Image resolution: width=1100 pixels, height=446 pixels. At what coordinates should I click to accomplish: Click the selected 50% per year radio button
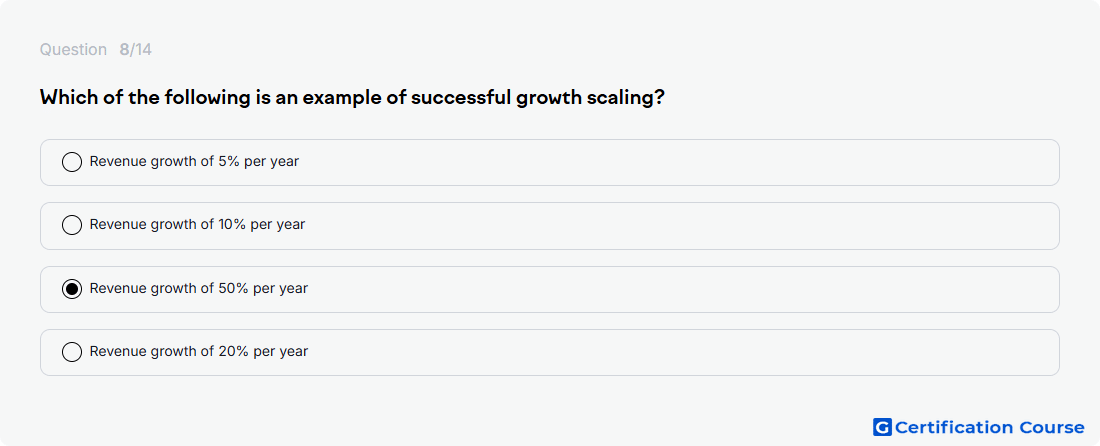(72, 289)
